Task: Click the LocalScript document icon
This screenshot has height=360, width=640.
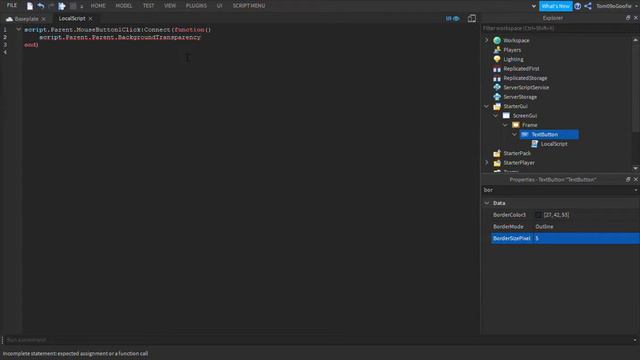Action: tap(534, 144)
